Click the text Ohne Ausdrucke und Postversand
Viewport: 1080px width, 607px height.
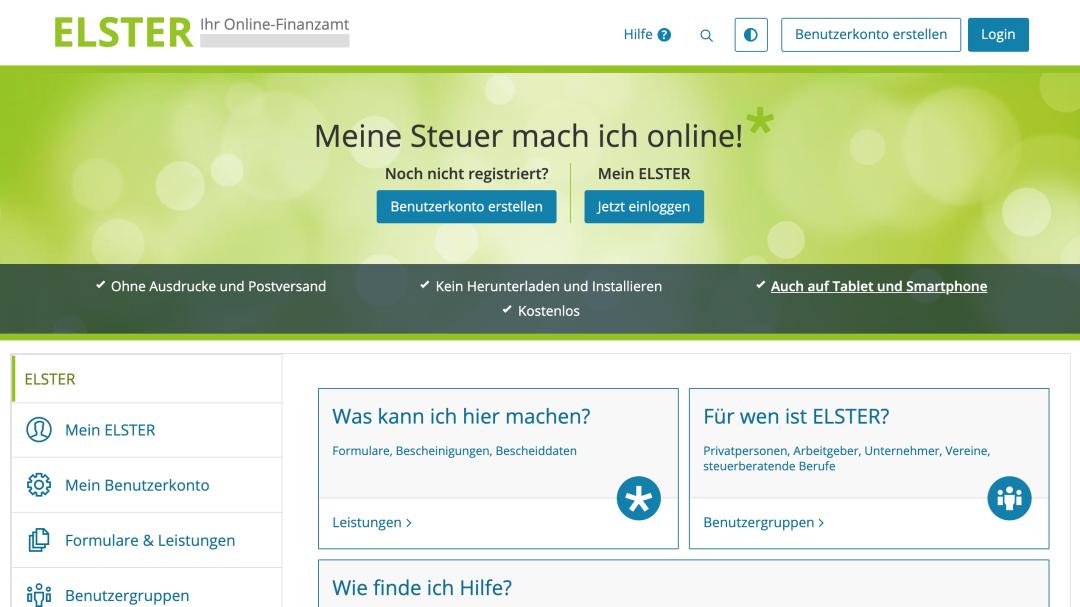[x=218, y=286]
